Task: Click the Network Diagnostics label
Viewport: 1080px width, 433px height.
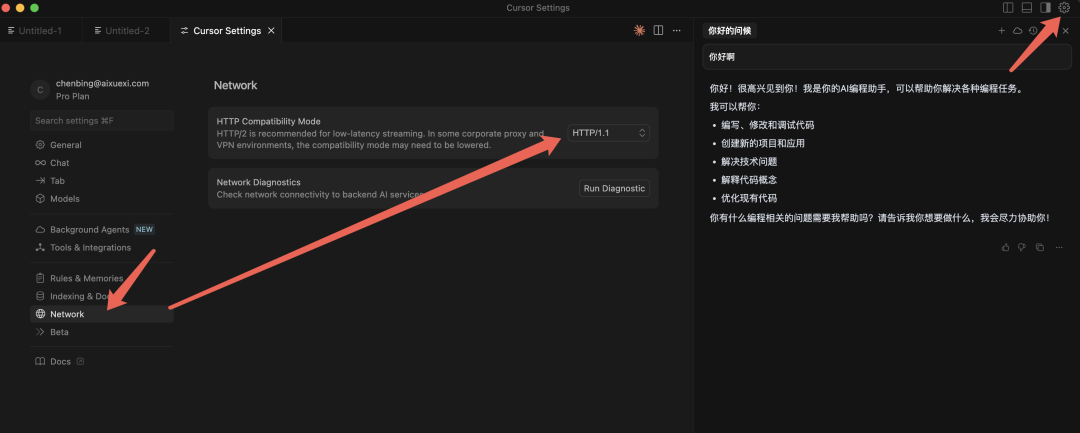Action: pyautogui.click(x=258, y=182)
